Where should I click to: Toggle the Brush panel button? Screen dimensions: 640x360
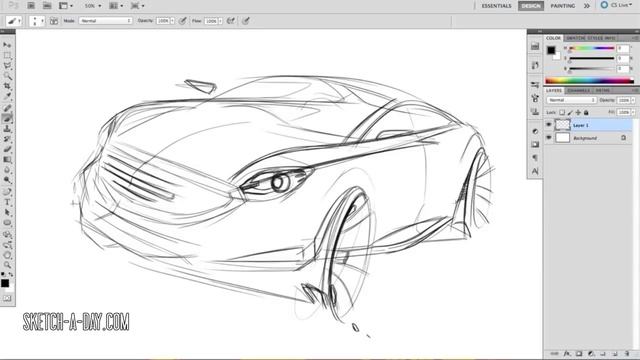tap(54, 20)
